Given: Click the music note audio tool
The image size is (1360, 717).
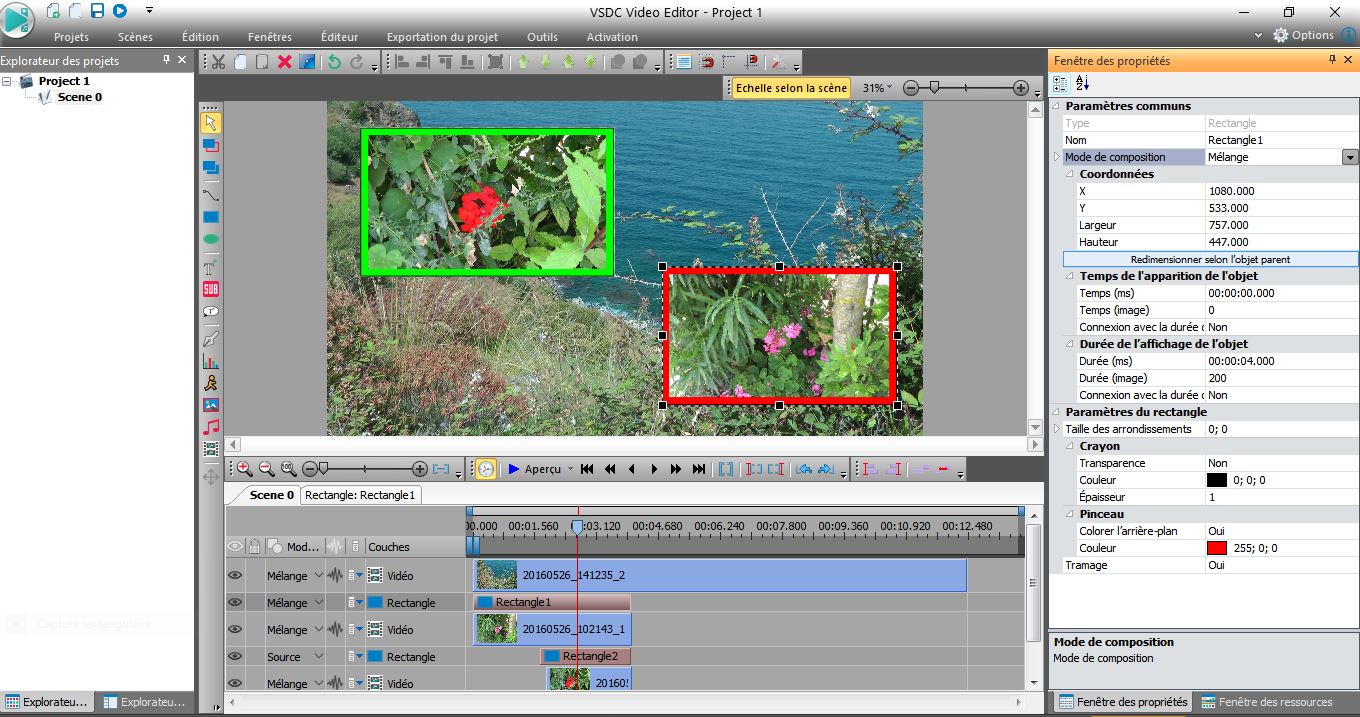Looking at the screenshot, I should tap(211, 427).
